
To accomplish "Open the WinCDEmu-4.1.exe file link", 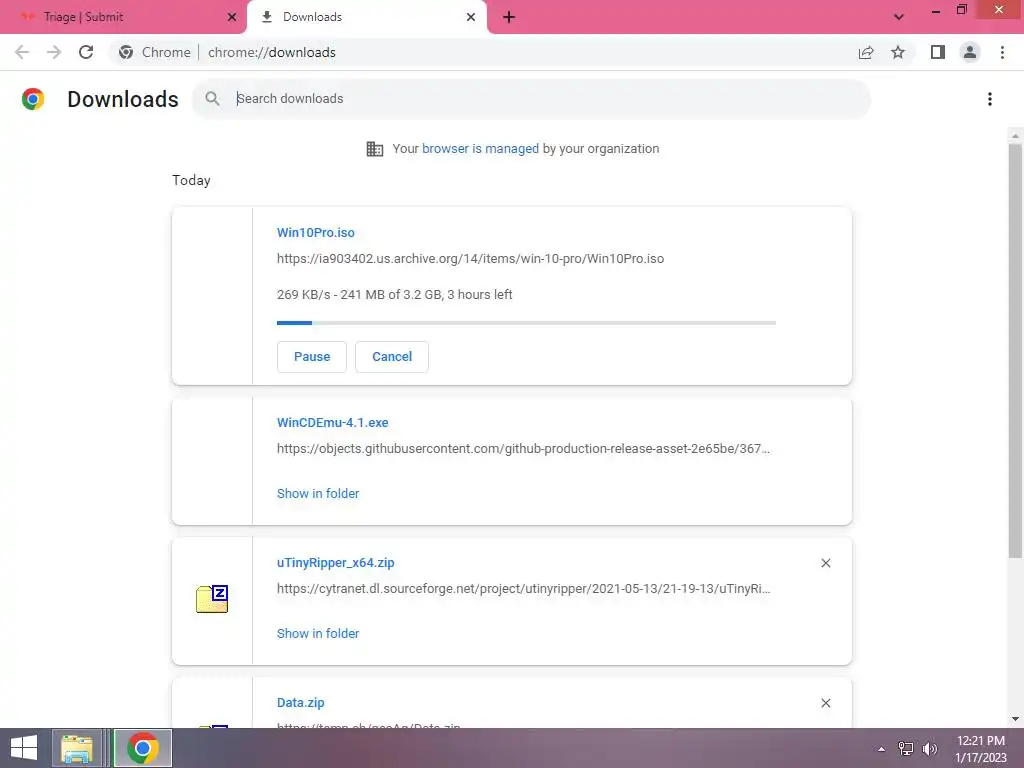I will coord(332,423).
